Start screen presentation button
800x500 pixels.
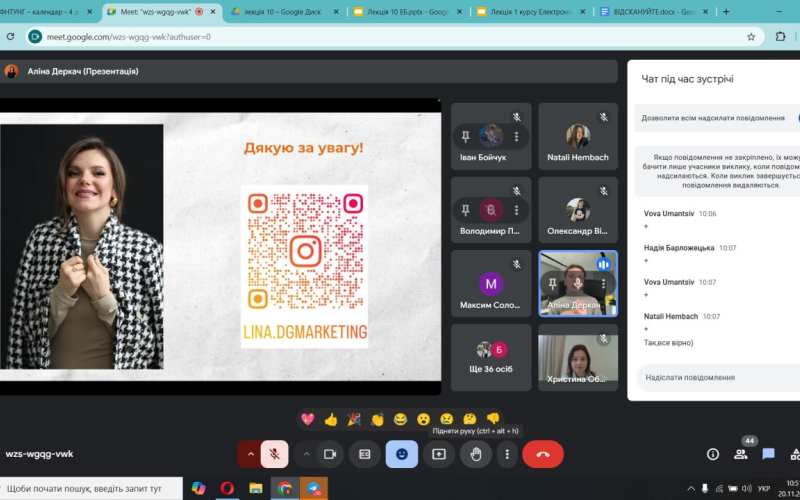[x=439, y=454]
